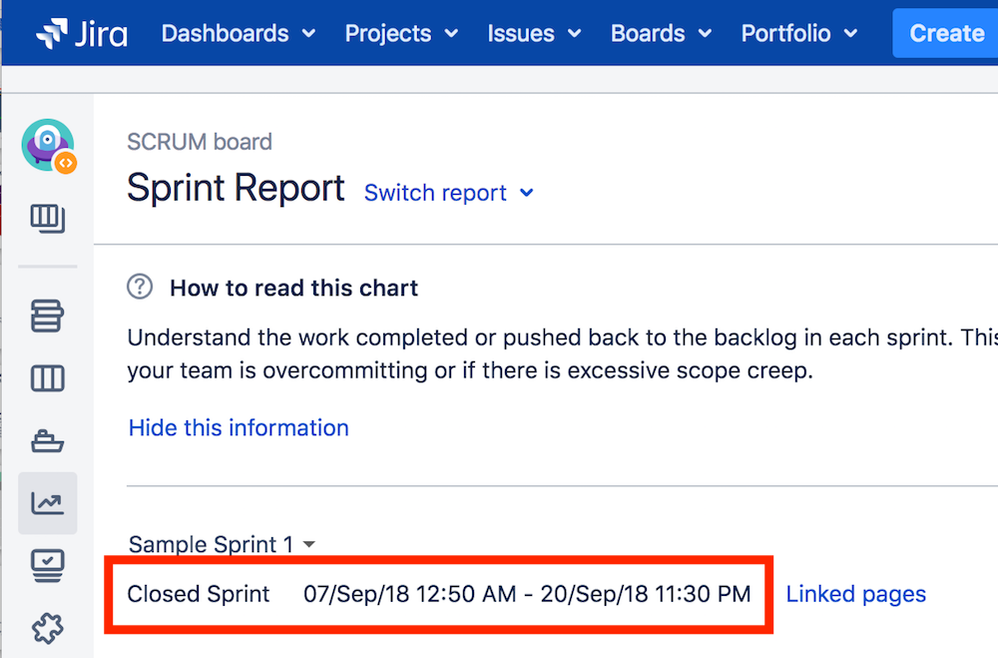Open the Dashboards menu
The width and height of the screenshot is (998, 658).
pos(238,33)
